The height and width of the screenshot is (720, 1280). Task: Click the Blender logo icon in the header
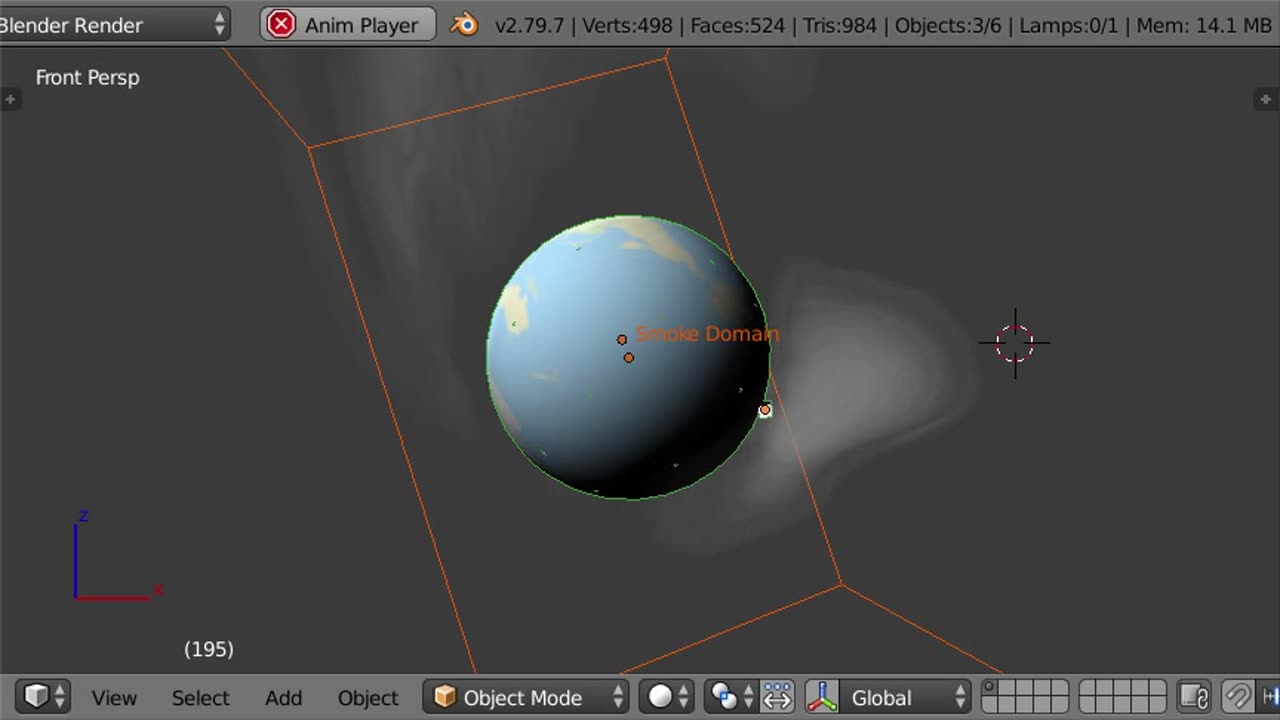(x=464, y=24)
